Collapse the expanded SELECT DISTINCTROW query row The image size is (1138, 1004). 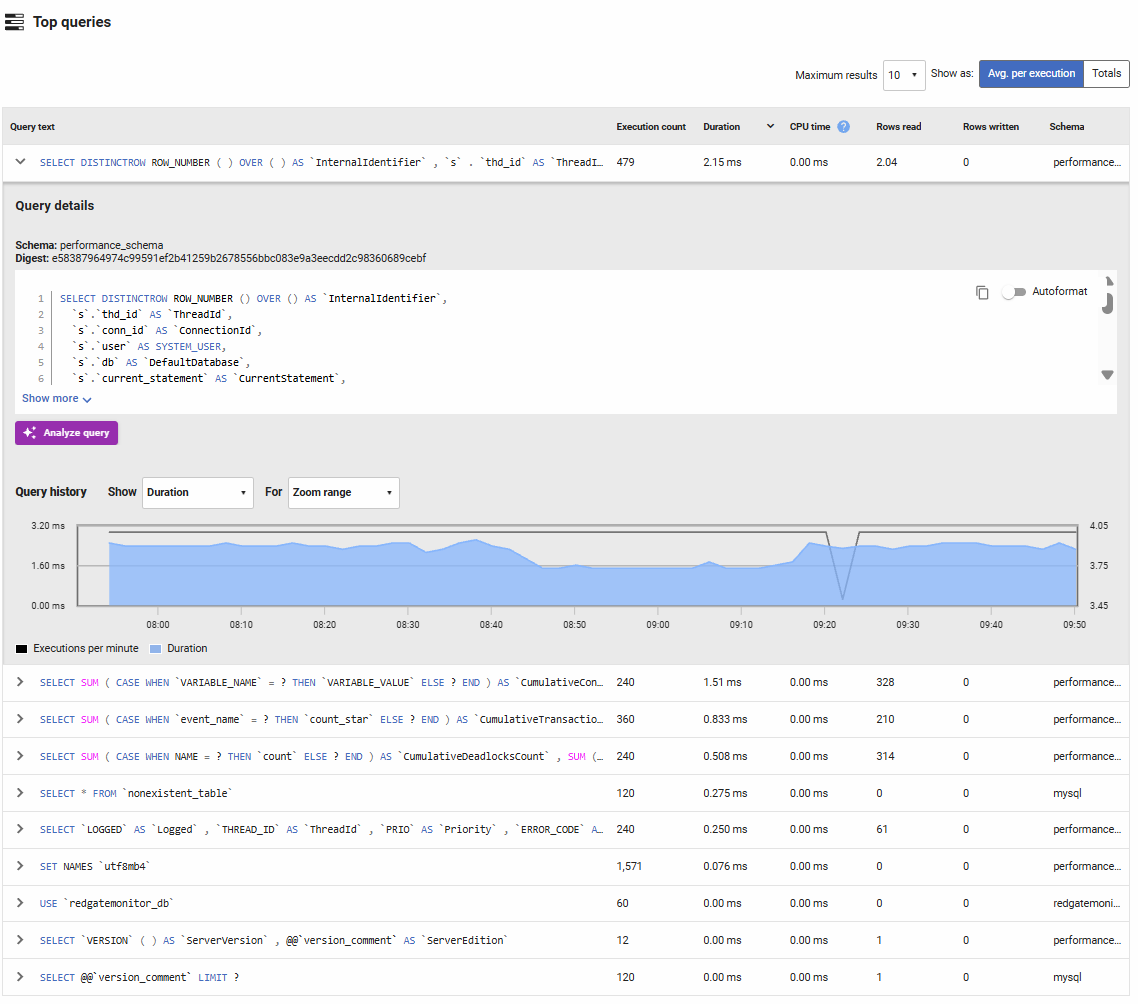point(20,162)
